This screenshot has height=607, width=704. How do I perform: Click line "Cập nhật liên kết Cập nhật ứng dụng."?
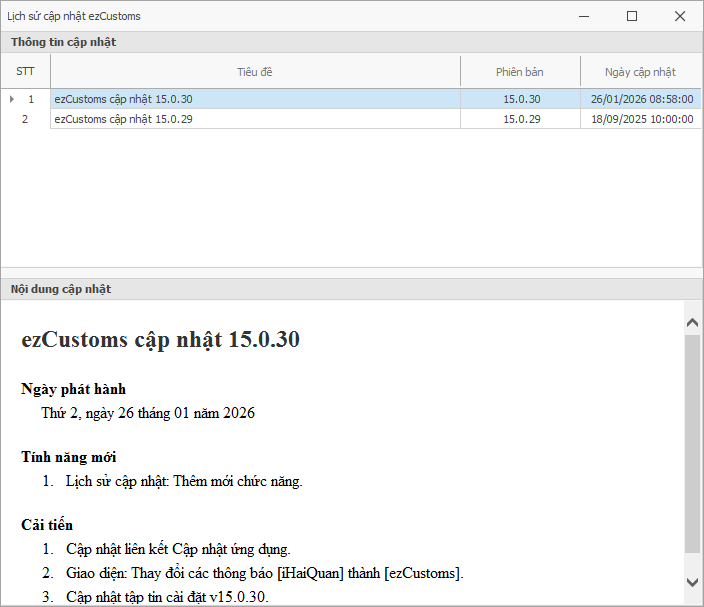[178, 549]
